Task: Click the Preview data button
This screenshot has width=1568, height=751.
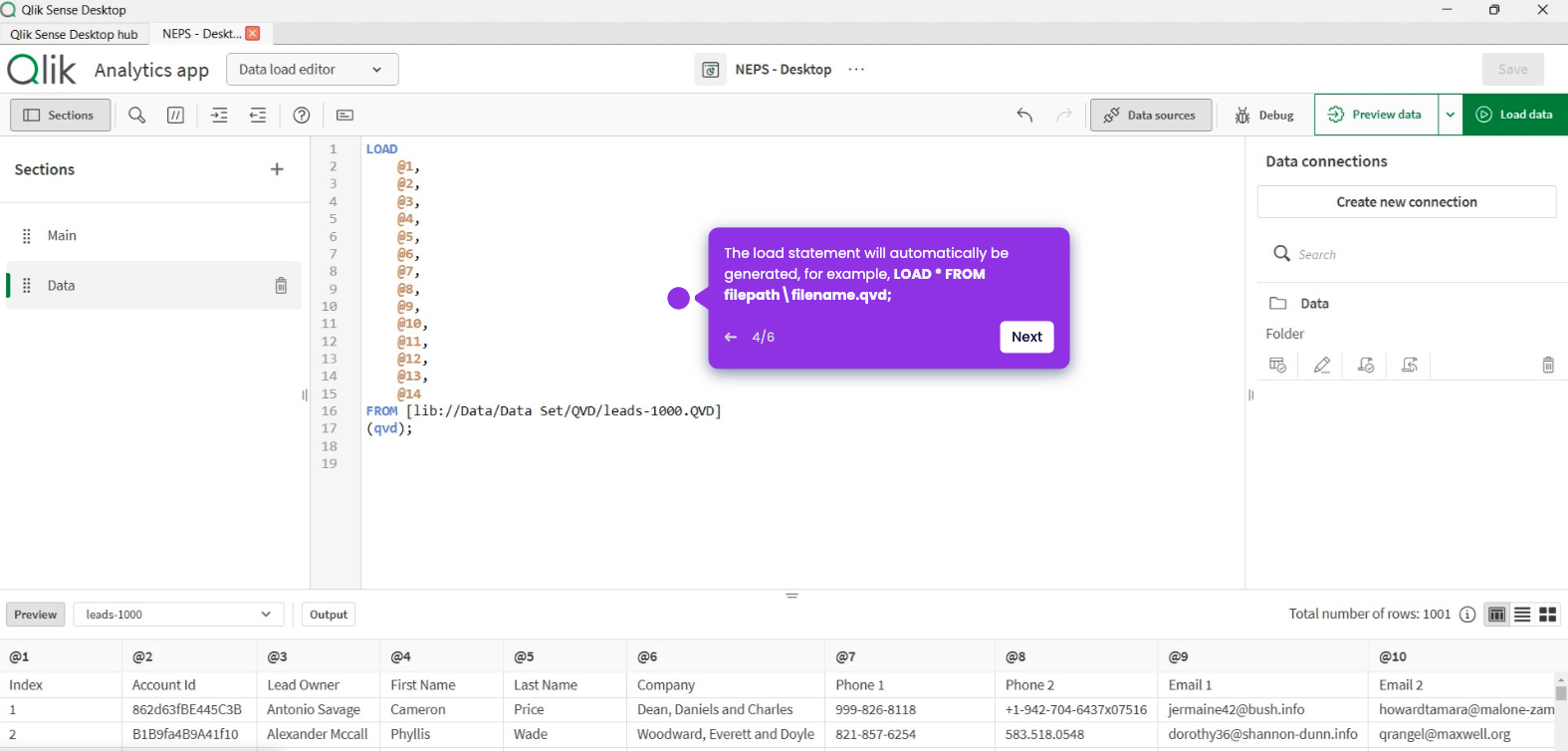Action: [1376, 115]
